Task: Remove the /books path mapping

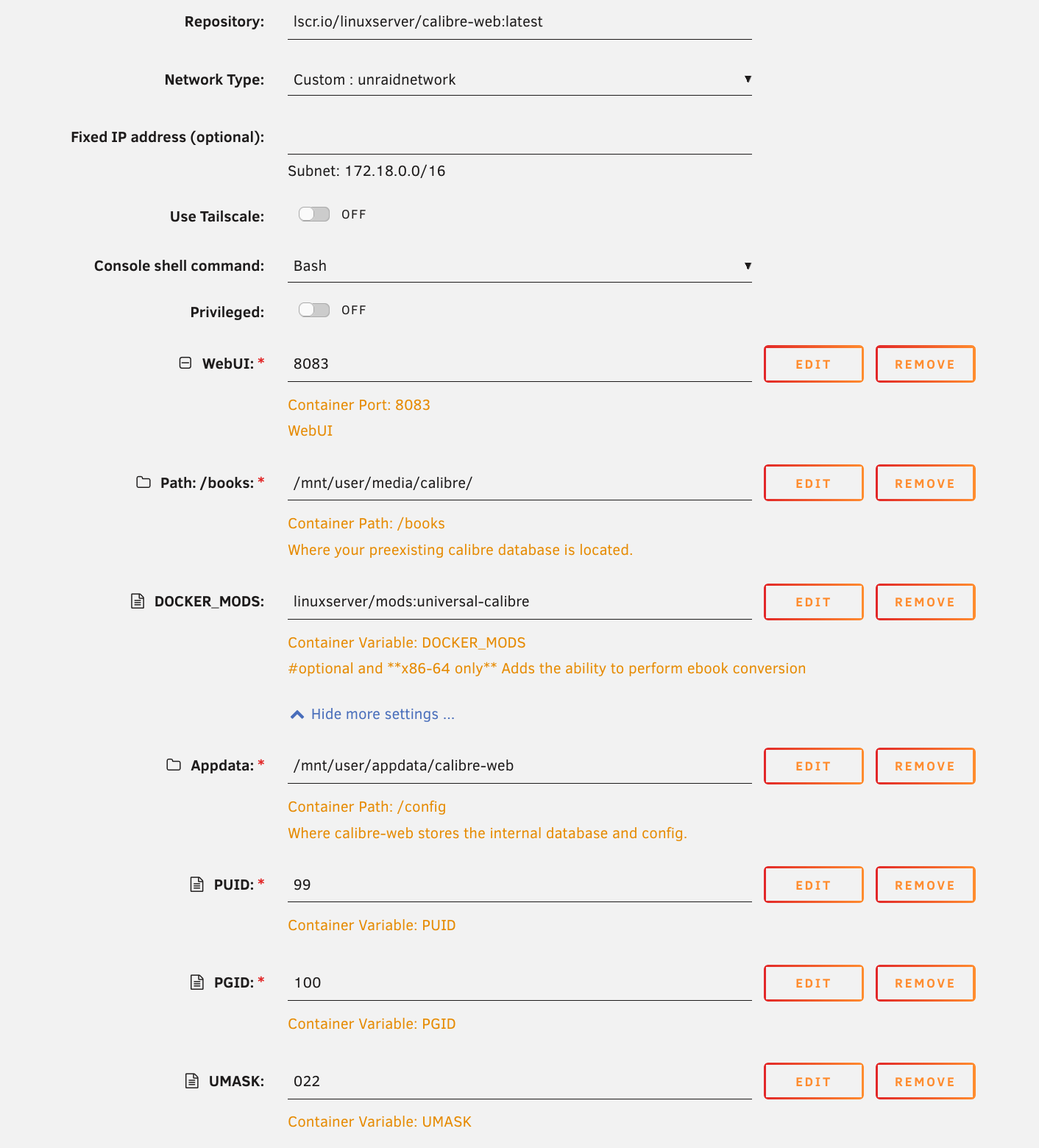Action: [925, 483]
